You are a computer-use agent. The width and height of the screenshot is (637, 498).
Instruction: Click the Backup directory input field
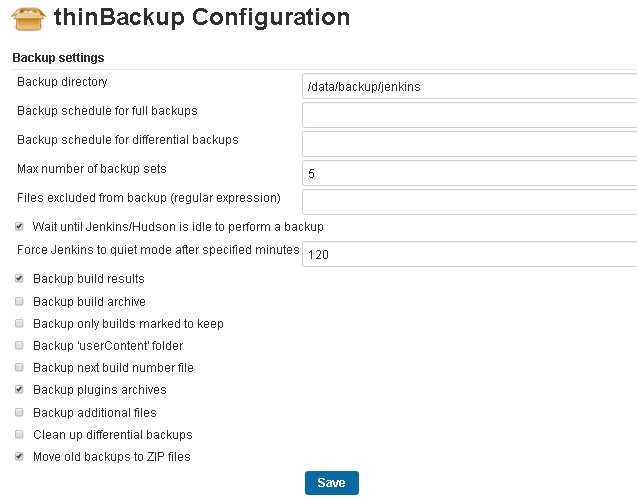pos(470,86)
